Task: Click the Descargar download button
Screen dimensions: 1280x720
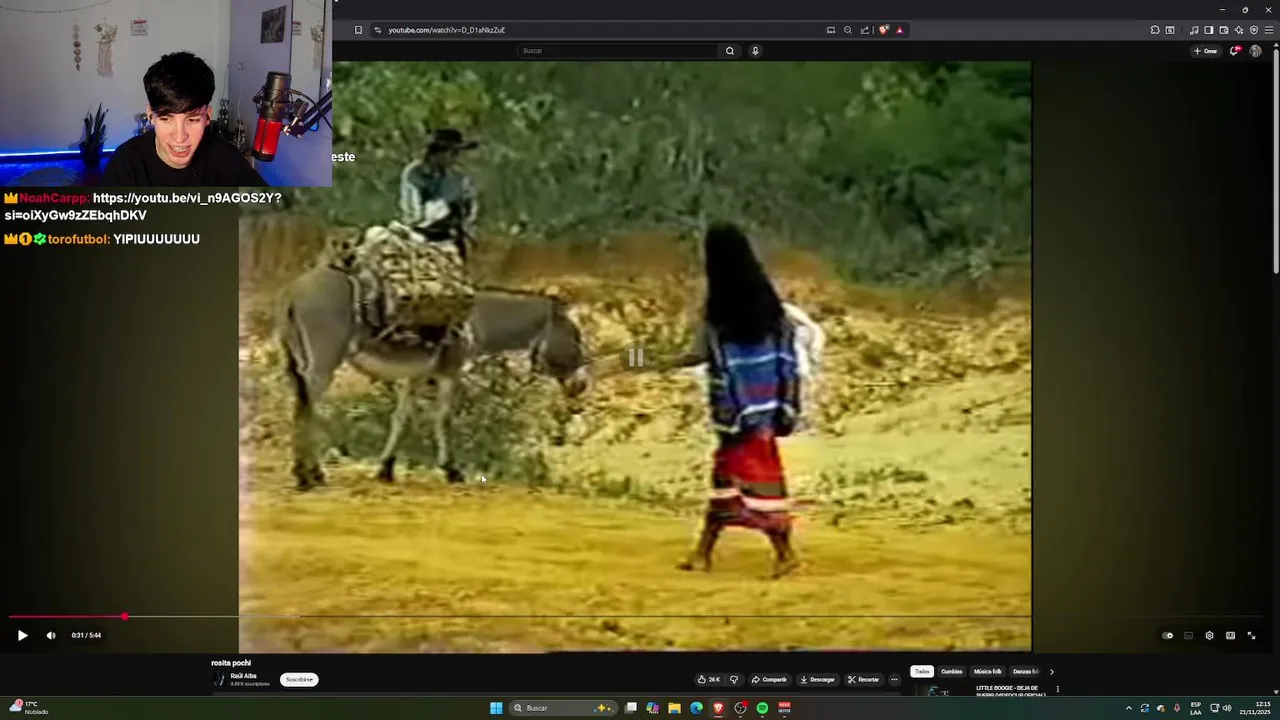Action: point(817,679)
